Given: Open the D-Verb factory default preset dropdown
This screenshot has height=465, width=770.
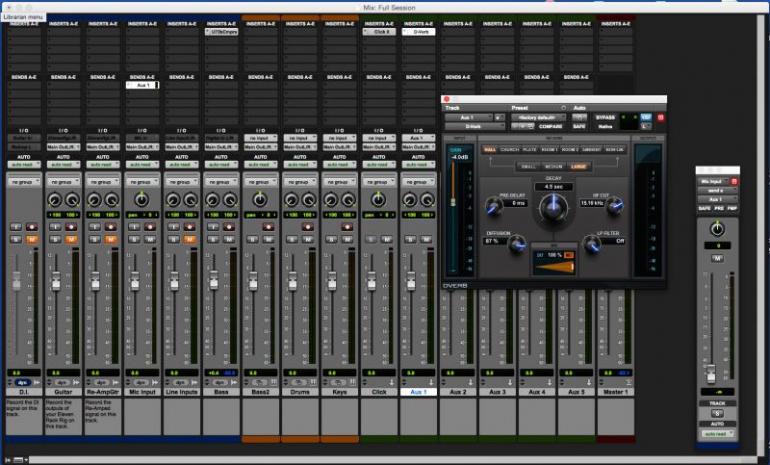Looking at the screenshot, I should coord(538,117).
